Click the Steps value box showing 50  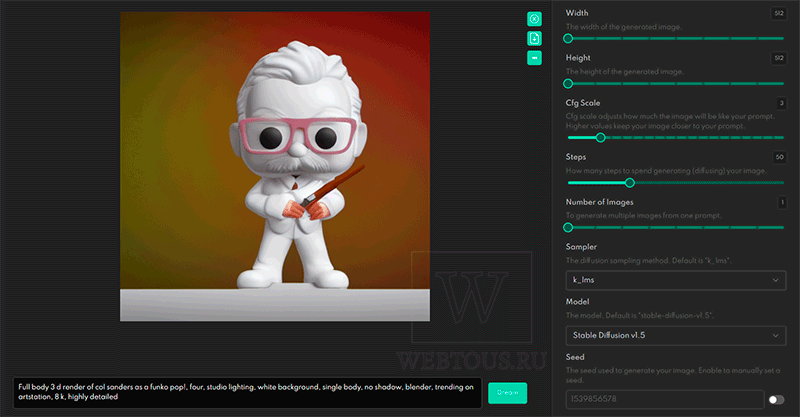point(779,157)
